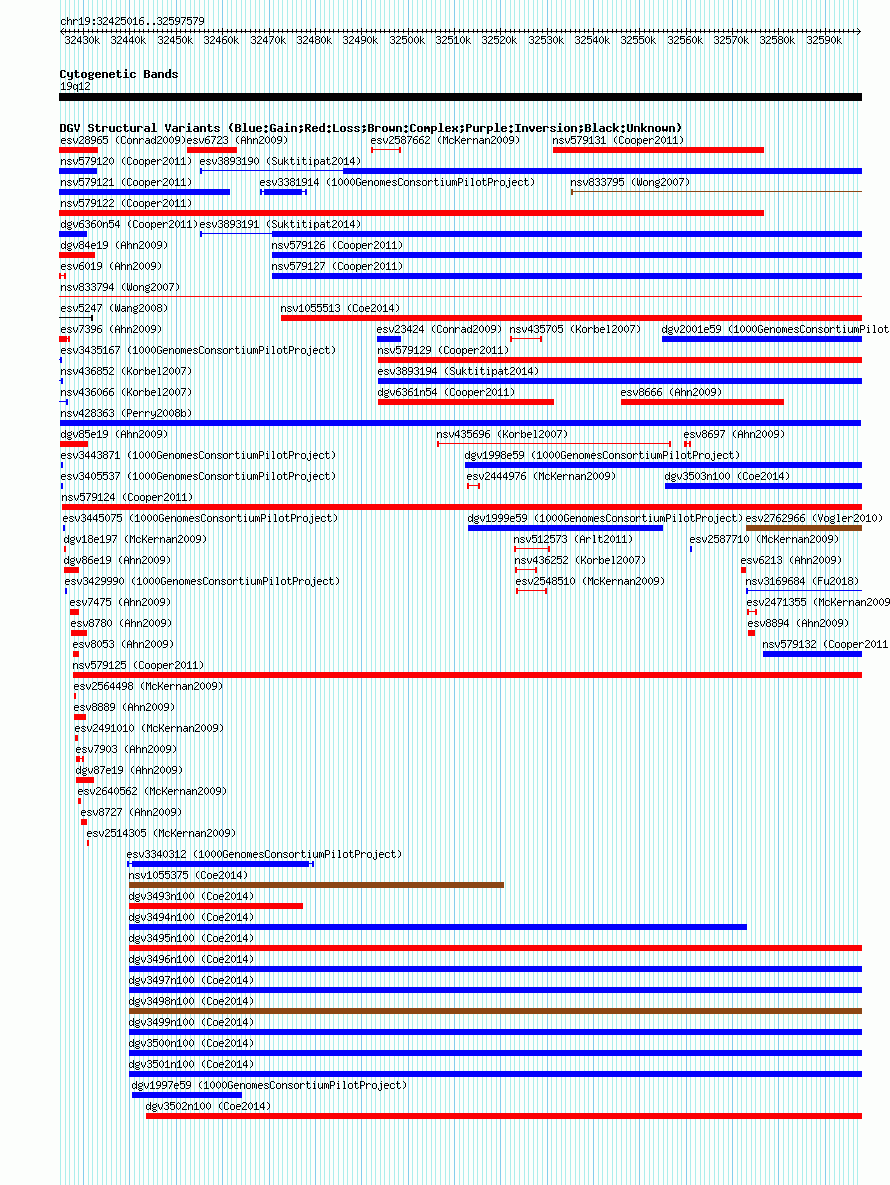Viewport: 890px width, 1185px height.
Task: Open dgv3498n100 (Coe2014) label
Action: point(191,1001)
